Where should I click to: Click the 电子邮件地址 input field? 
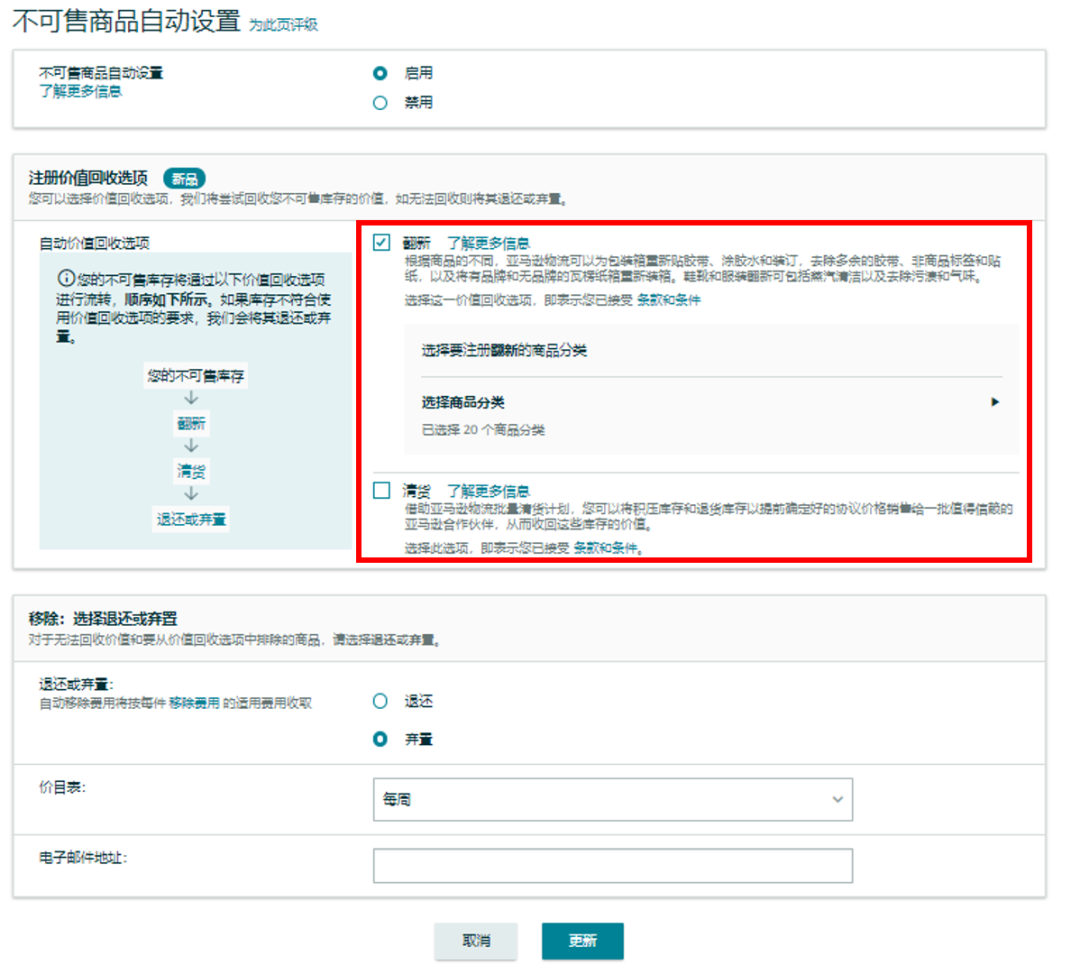click(x=613, y=865)
